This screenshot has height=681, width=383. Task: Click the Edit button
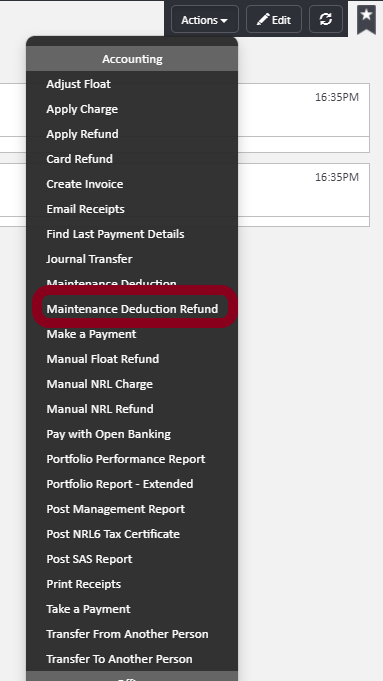(x=274, y=20)
